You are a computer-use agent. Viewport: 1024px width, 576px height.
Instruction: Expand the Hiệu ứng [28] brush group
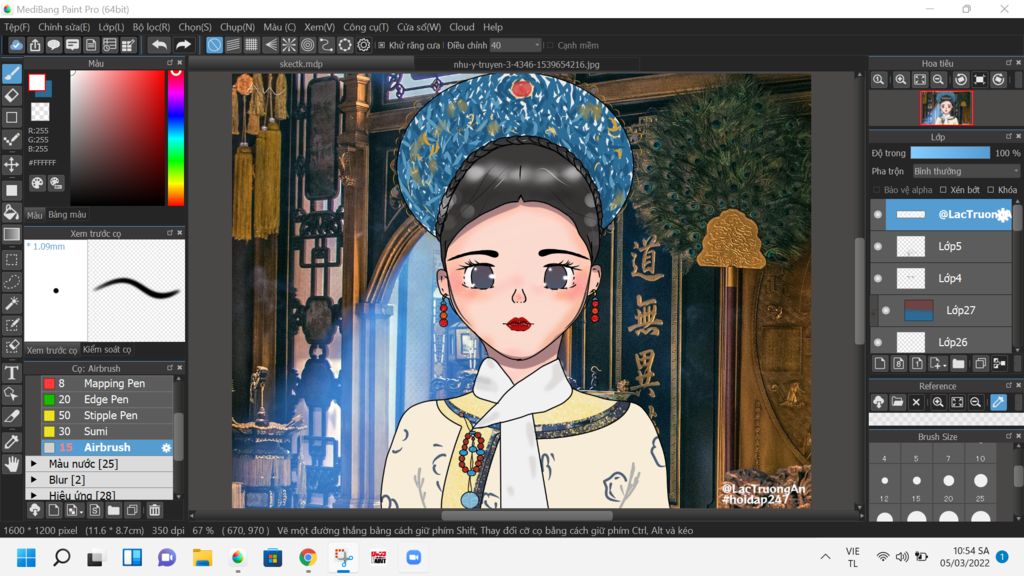pyautogui.click(x=34, y=495)
